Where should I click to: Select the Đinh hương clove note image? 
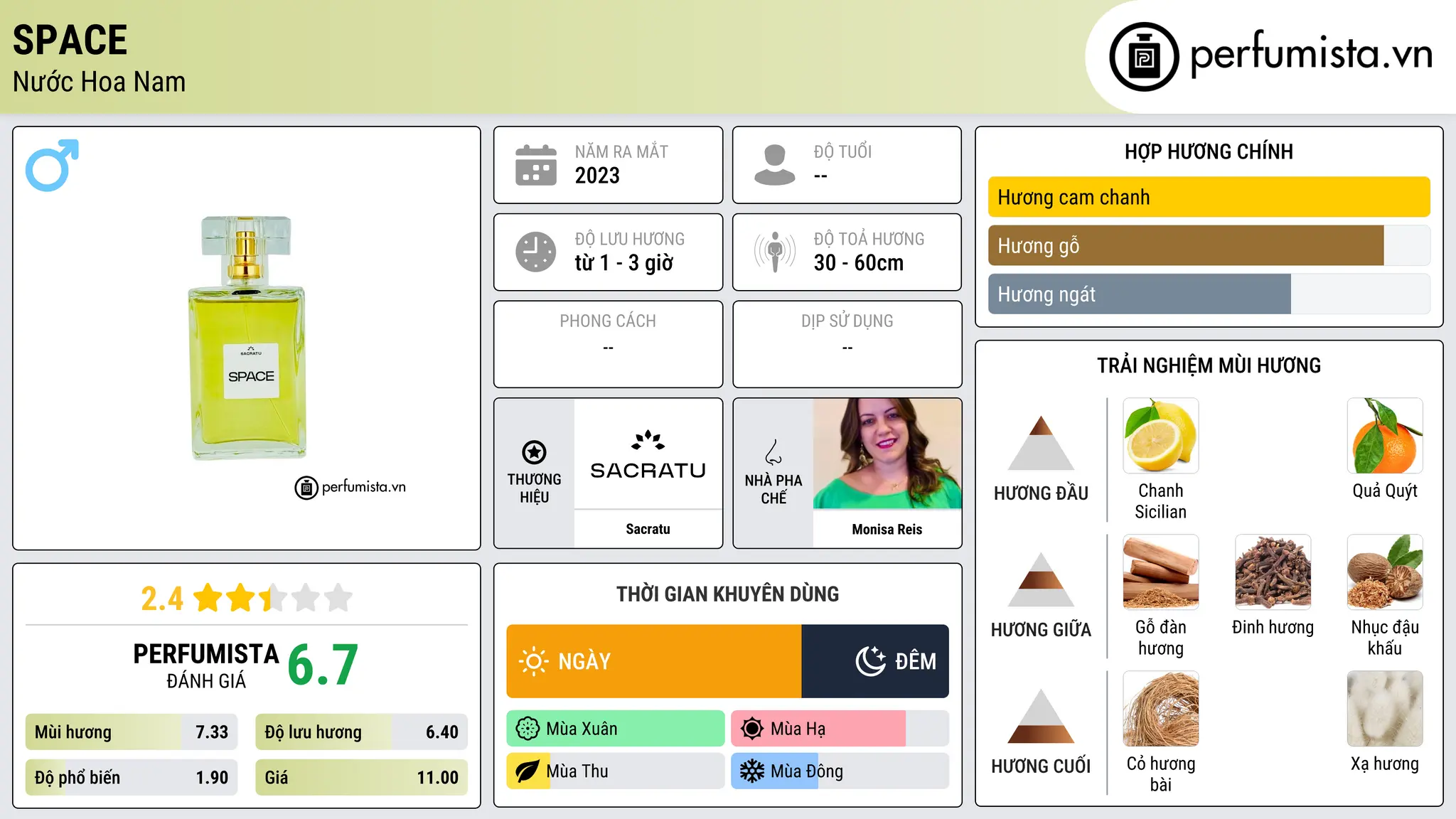point(1273,572)
